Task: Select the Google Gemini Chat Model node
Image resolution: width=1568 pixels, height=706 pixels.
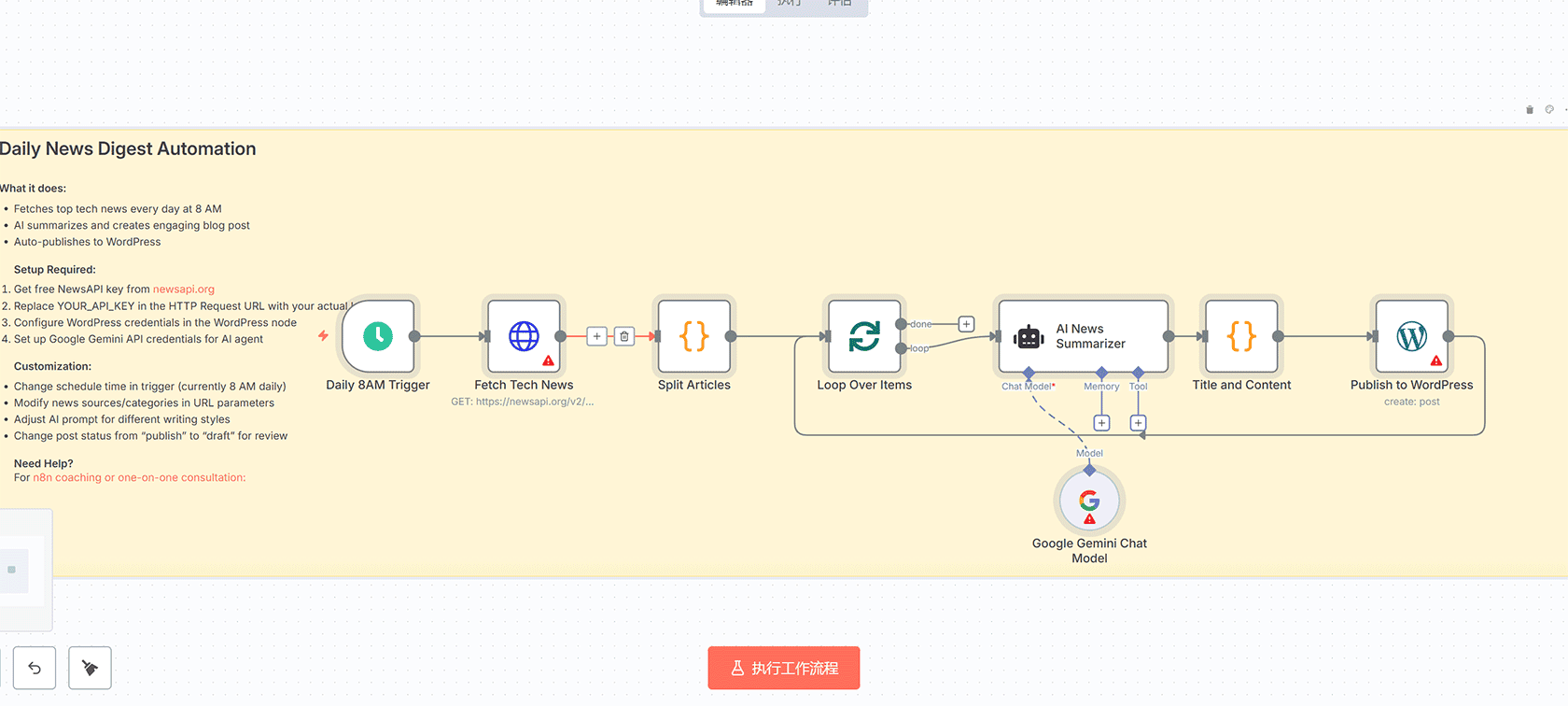Action: point(1089,501)
